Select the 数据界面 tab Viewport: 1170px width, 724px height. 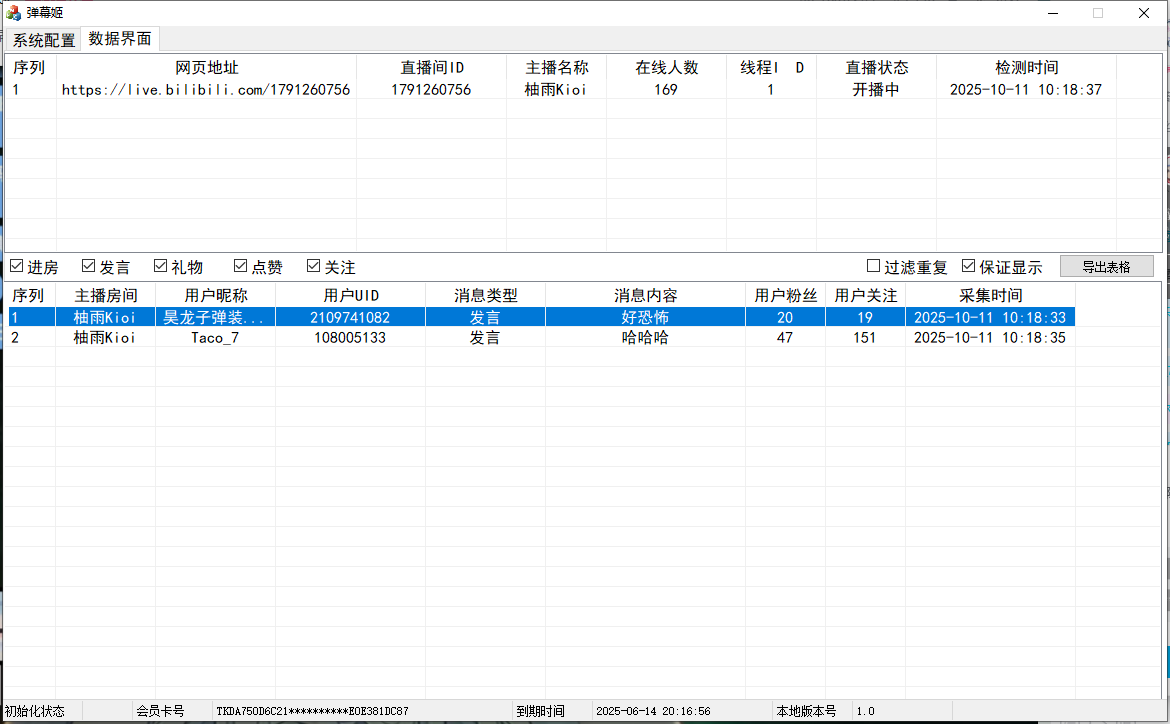tap(120, 39)
